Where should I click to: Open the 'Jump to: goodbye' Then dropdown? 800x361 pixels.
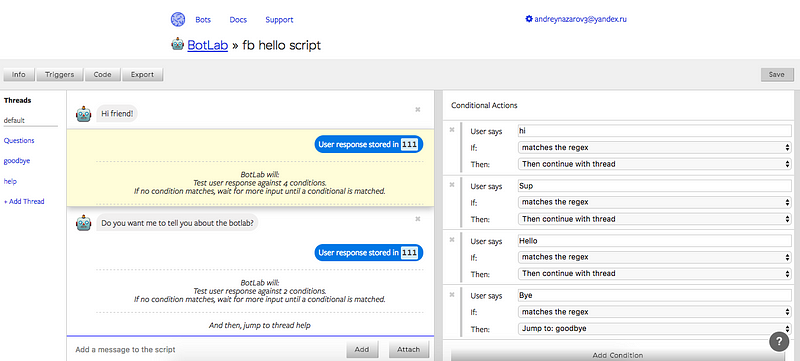655,328
